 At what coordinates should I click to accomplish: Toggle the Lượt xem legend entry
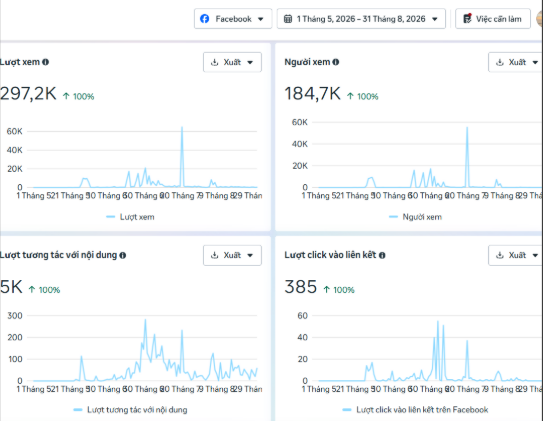(x=131, y=217)
